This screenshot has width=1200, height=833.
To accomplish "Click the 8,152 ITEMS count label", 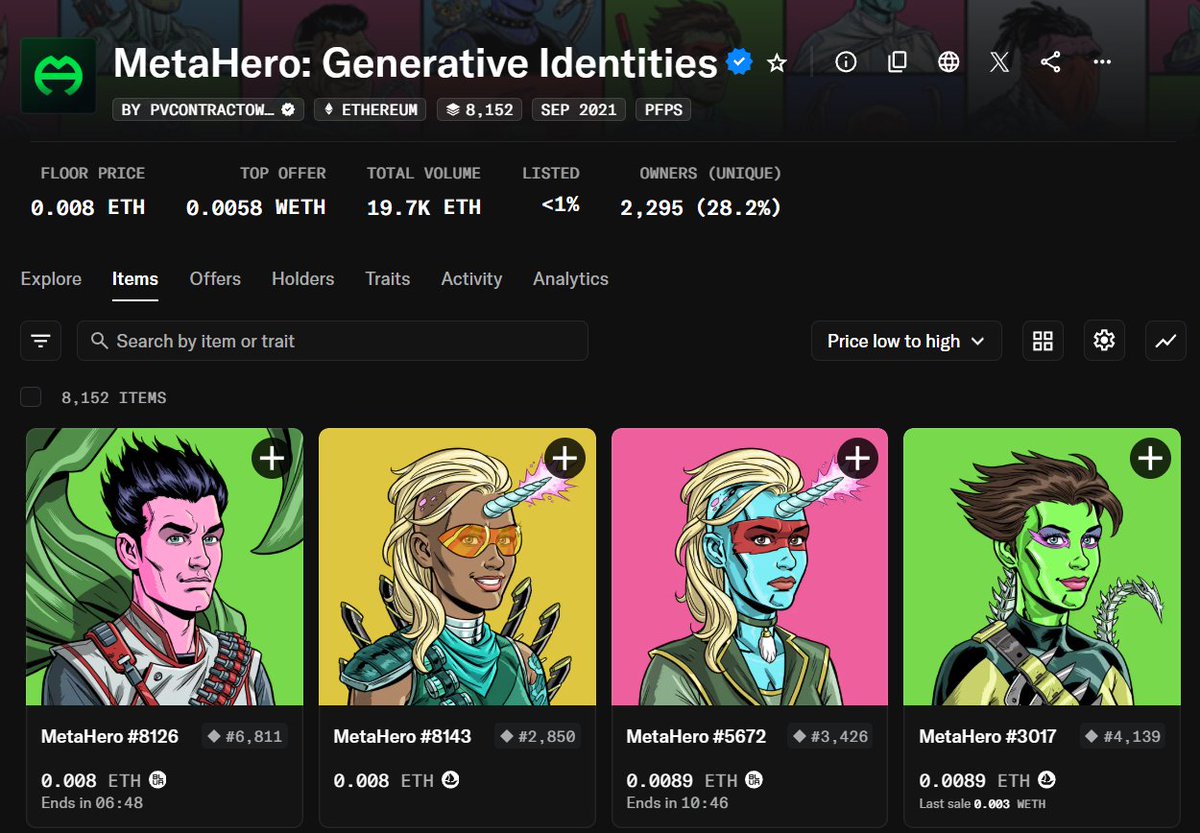I will pos(114,397).
